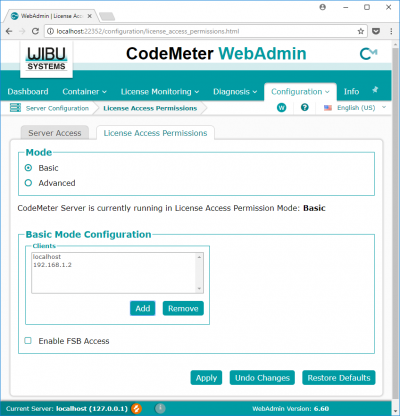
Task: Click the Apply button
Action: coord(206,378)
